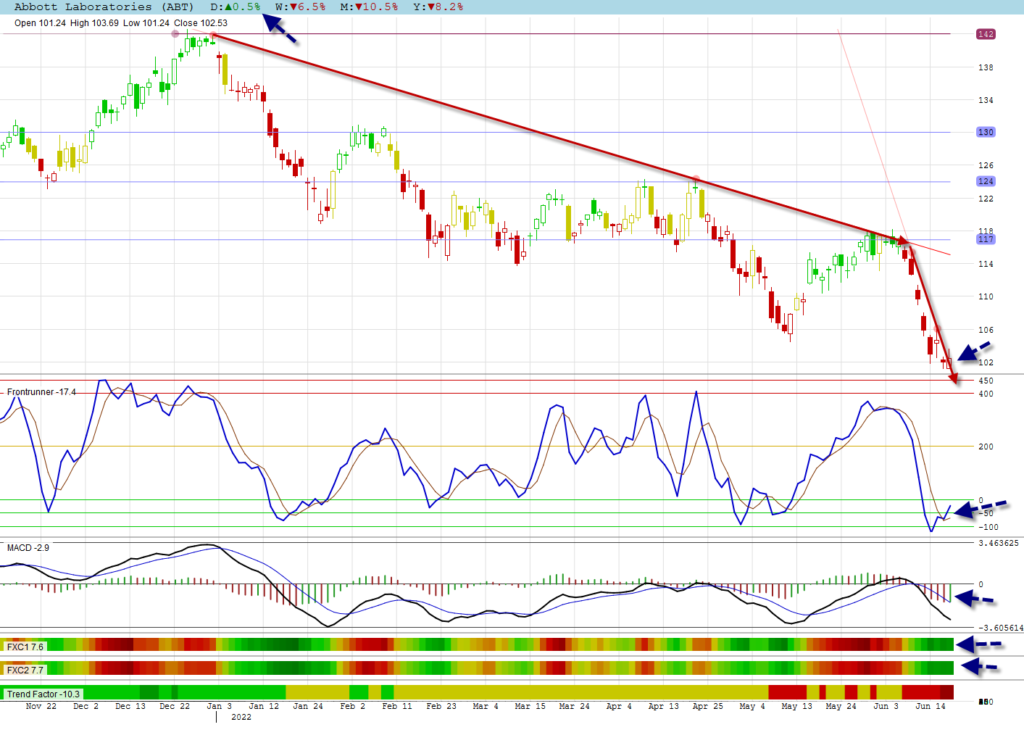Click the Close 102.53 value

click(x=200, y=23)
